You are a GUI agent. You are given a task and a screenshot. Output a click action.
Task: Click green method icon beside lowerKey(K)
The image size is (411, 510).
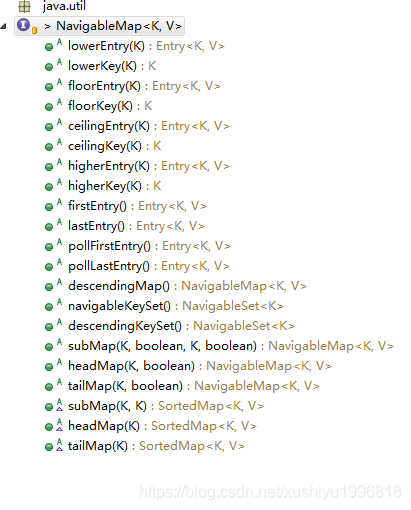point(49,67)
